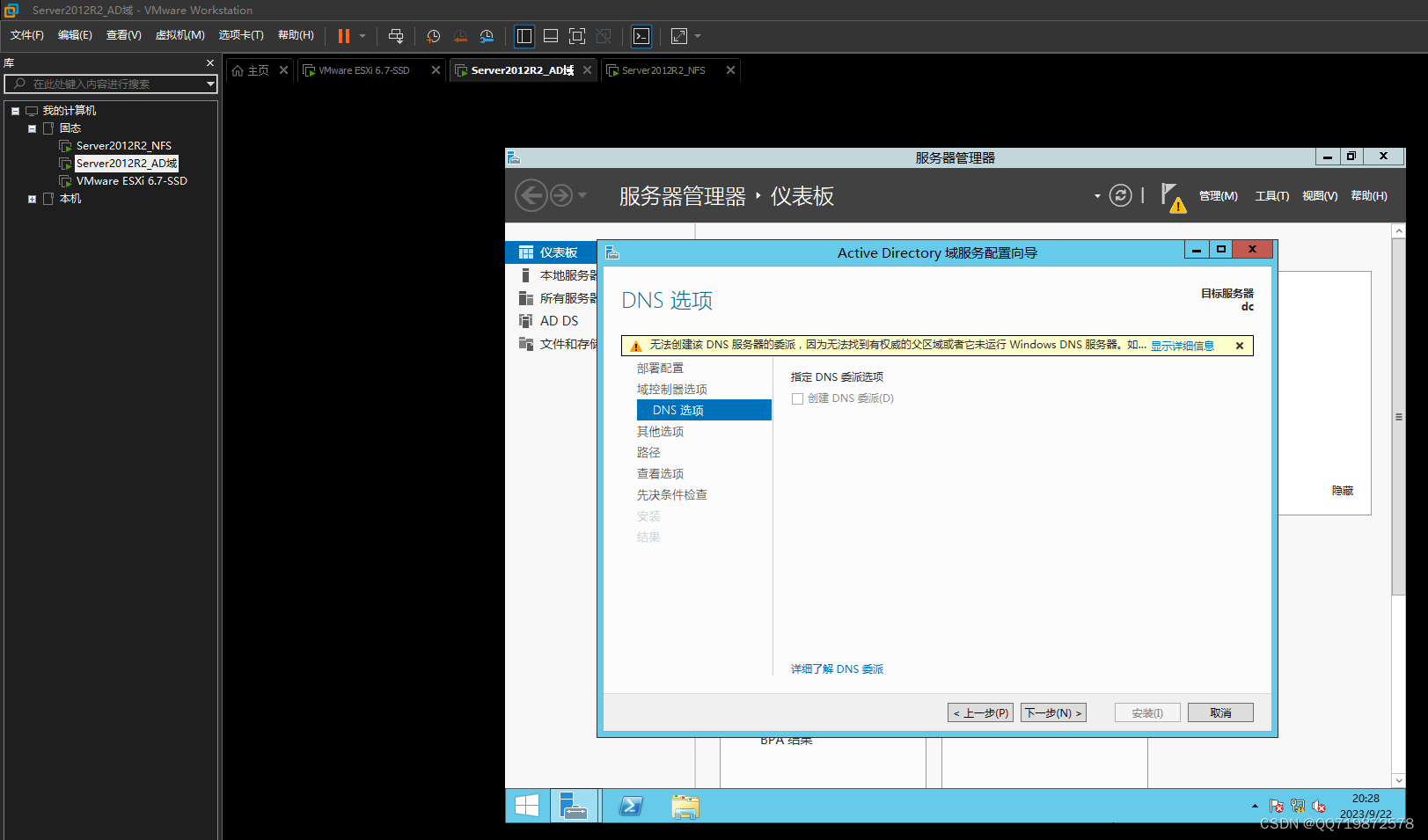1428x840 pixels.
Task: Close the VMware ESXi 6.7-SSD tab
Action: tap(436, 70)
